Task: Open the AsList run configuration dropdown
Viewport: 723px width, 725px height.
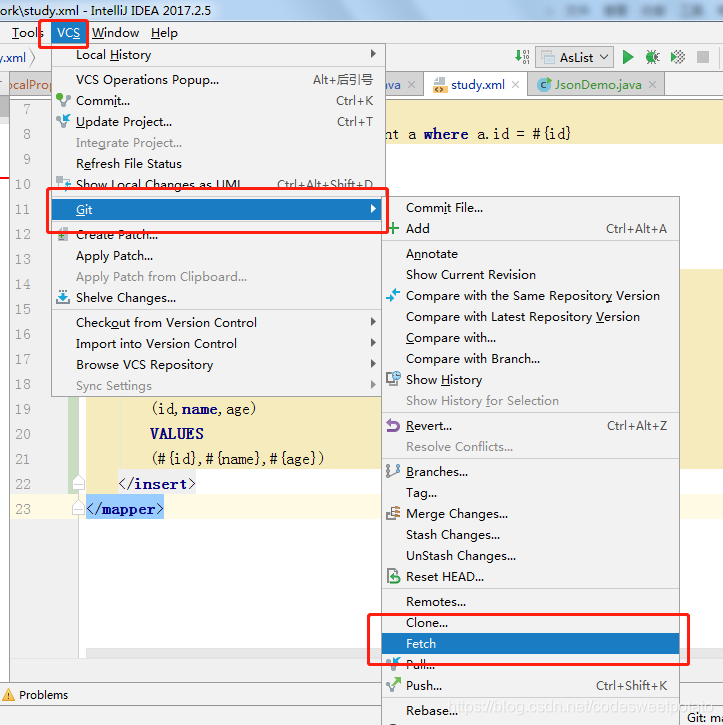Action: coord(575,57)
